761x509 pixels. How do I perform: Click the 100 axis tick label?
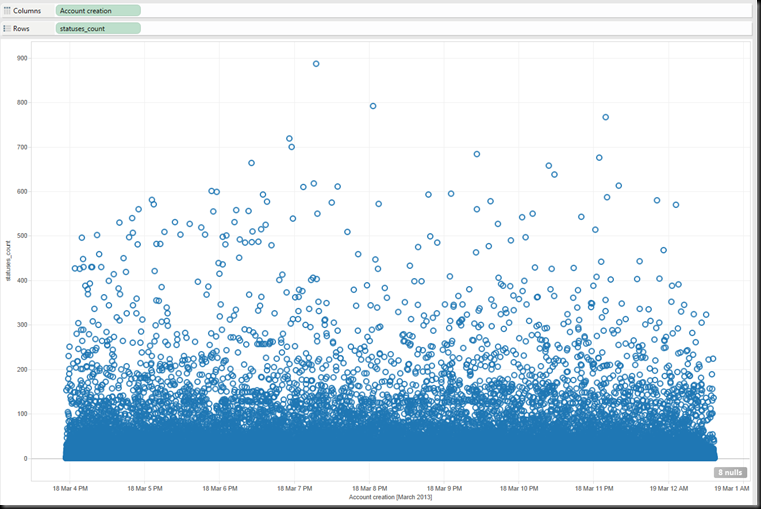pyautogui.click(x=22, y=414)
